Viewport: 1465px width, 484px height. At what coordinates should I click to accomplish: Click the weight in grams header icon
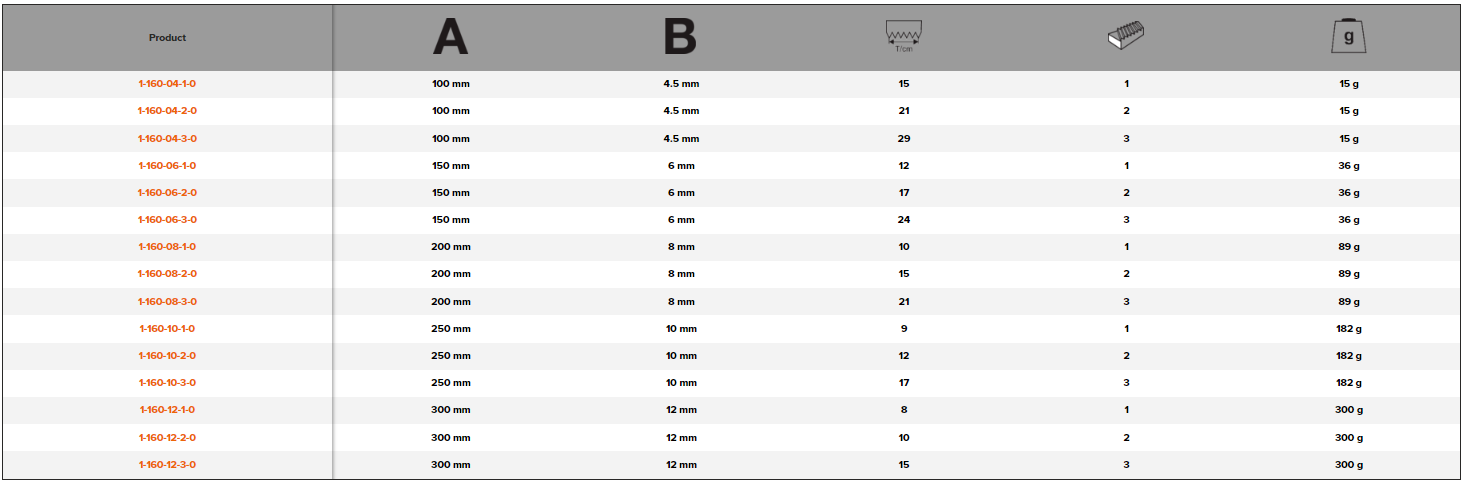pos(1348,37)
